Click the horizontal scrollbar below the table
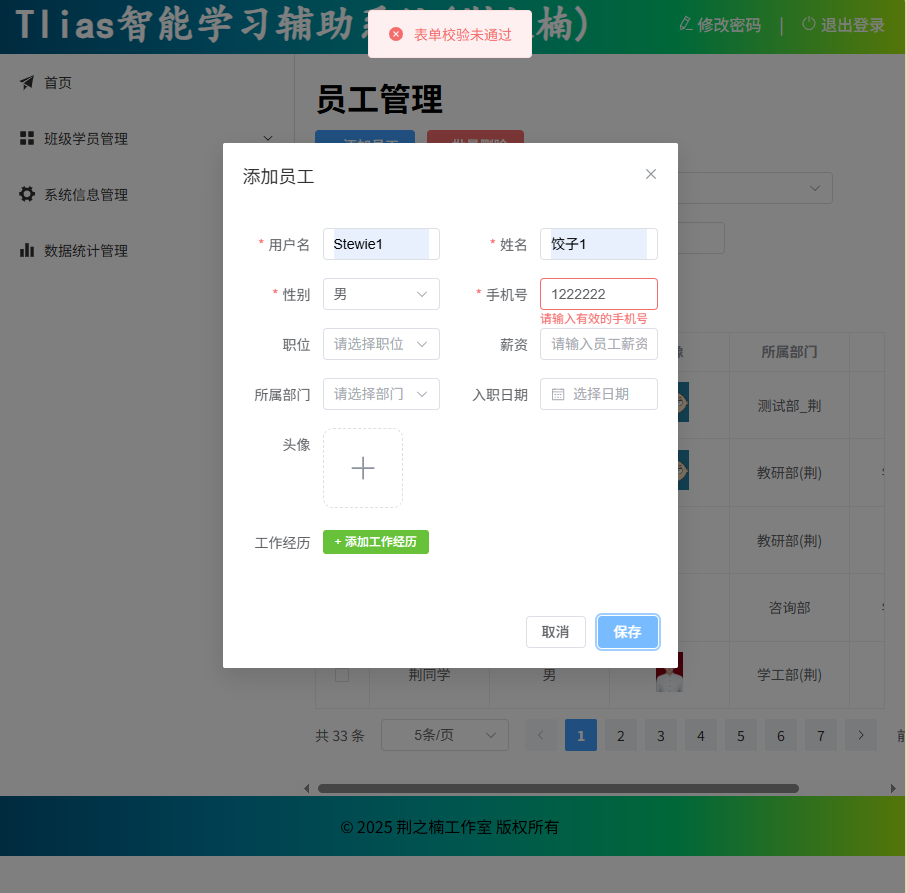Image resolution: width=907 pixels, height=893 pixels. (558, 788)
